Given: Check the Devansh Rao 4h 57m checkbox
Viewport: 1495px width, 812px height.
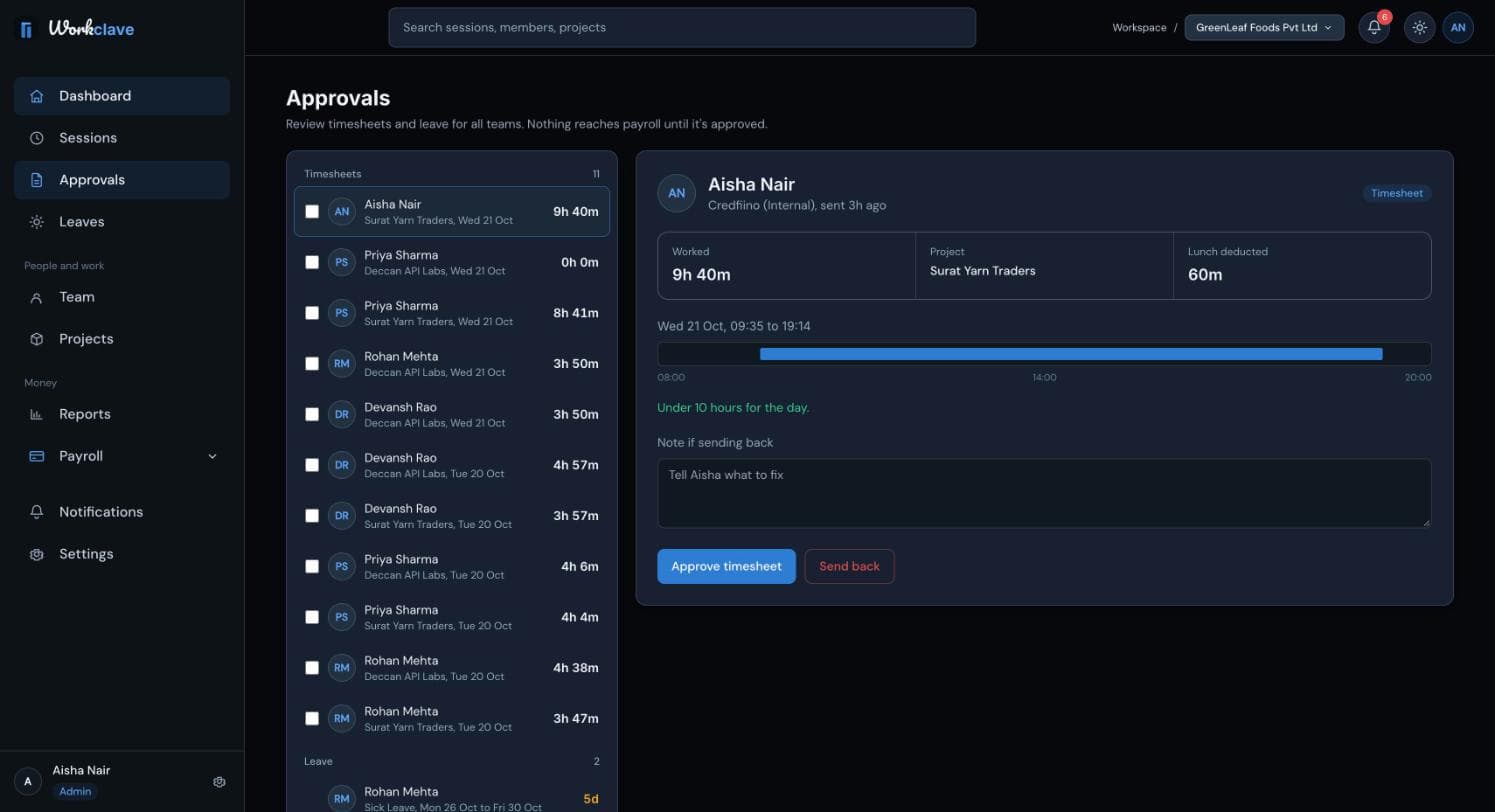Looking at the screenshot, I should (x=312, y=465).
